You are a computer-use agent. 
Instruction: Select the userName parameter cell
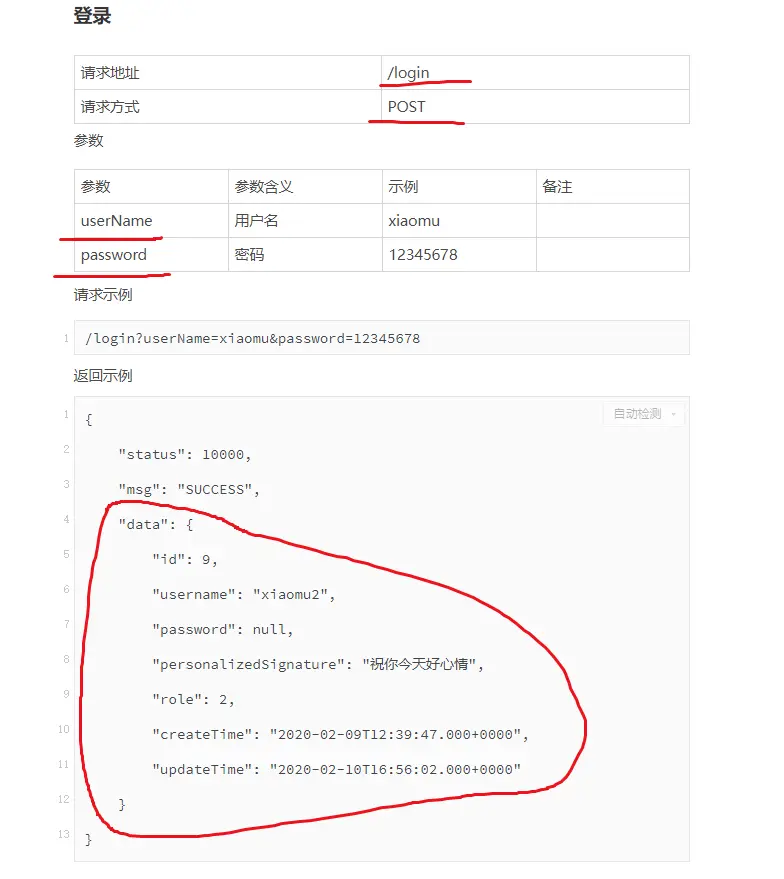click(x=151, y=221)
